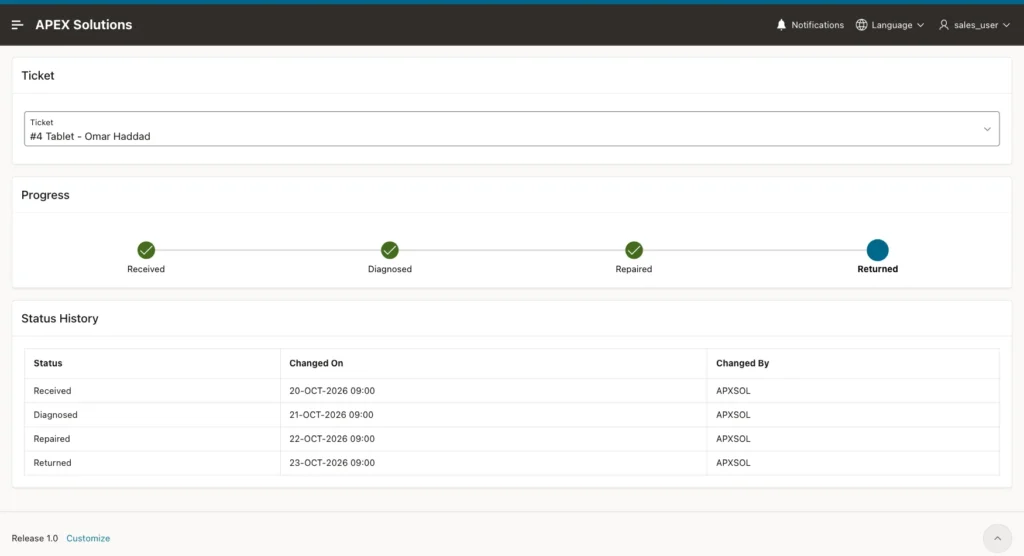Open the sales_user account menu label
The width and height of the screenshot is (1024, 556).
(x=976, y=25)
